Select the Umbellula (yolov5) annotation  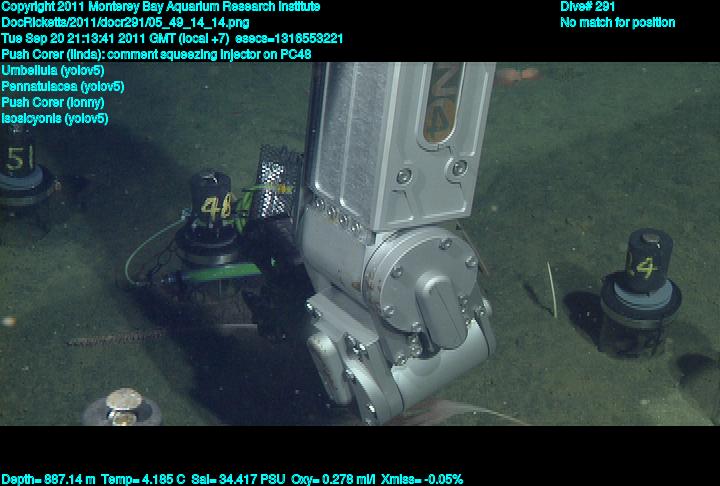(53, 71)
